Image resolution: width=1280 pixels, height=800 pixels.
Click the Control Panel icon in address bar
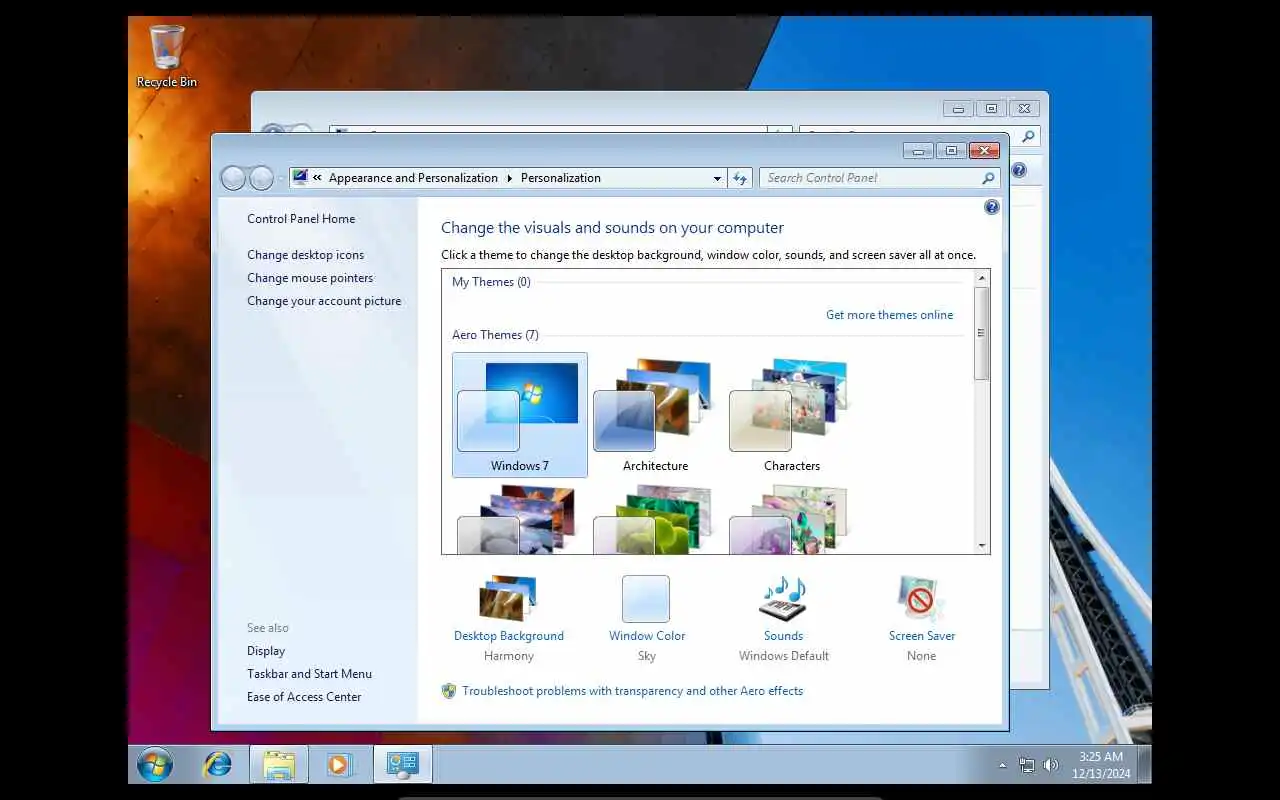[300, 178]
